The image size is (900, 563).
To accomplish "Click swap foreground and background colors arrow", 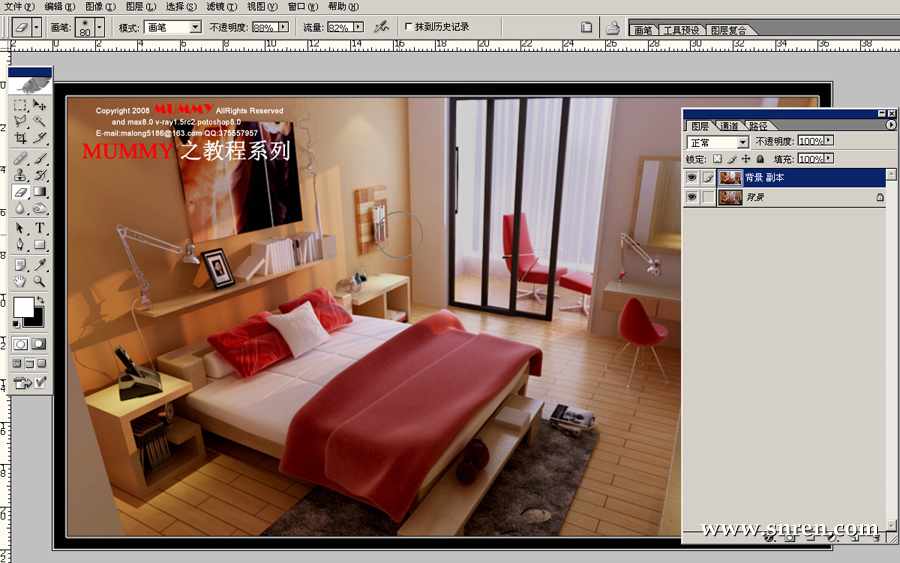I will [40, 300].
